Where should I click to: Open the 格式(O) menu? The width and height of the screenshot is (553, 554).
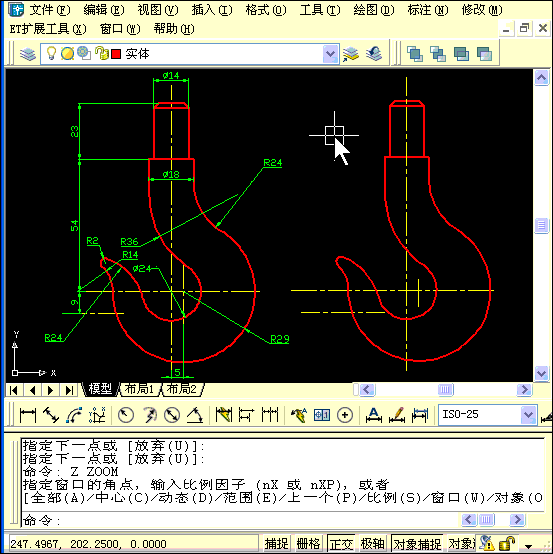[x=266, y=10]
